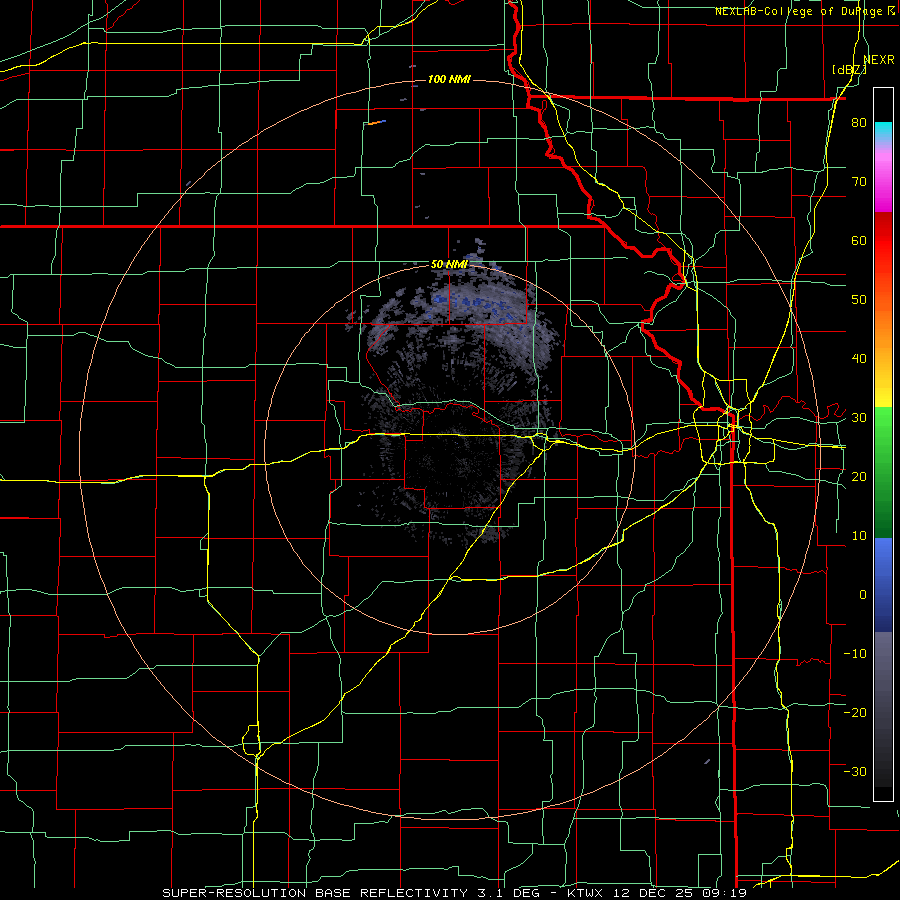Click the green segment of the color bar
The height and width of the screenshot is (900, 900).
[883, 472]
